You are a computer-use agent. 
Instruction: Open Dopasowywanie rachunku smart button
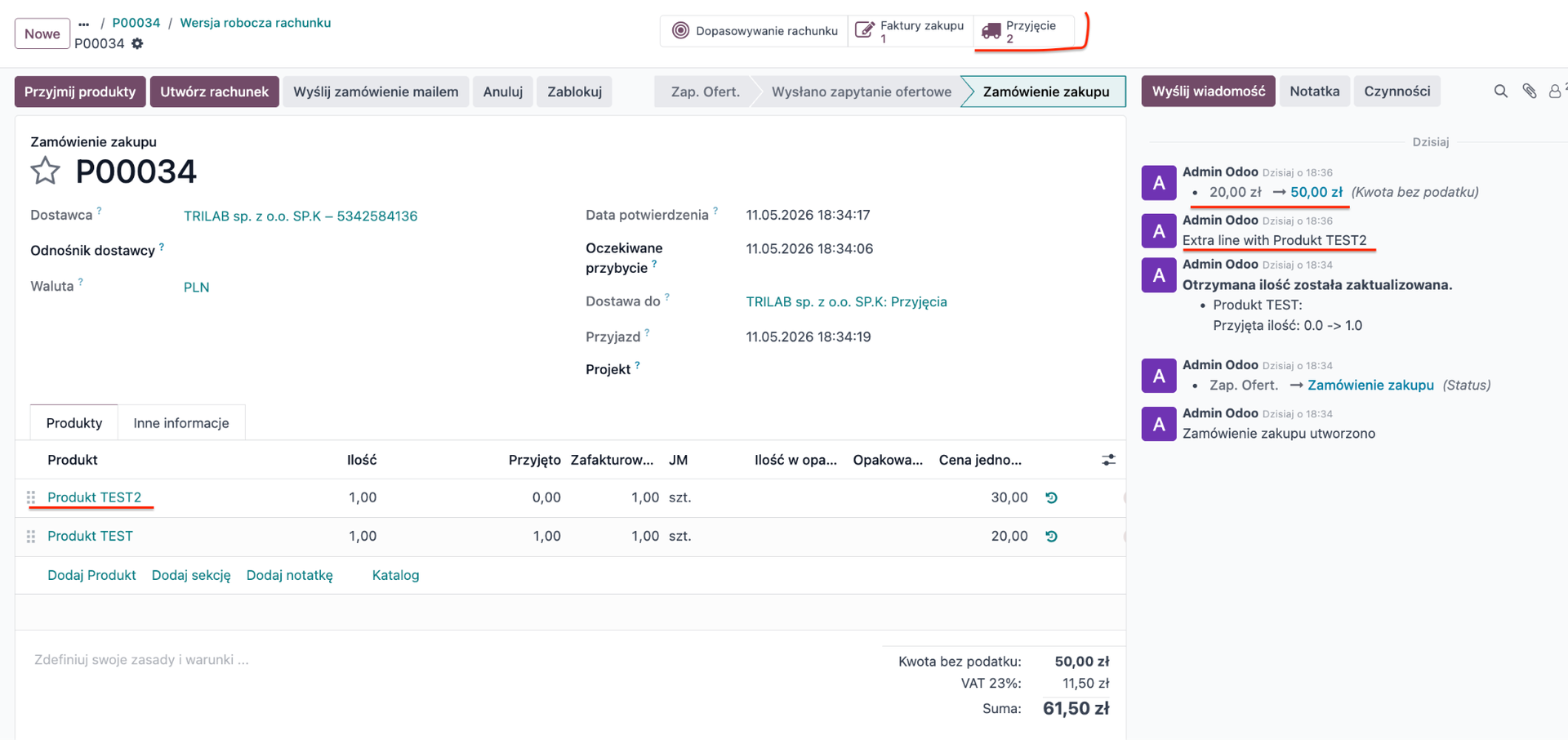coord(755,31)
